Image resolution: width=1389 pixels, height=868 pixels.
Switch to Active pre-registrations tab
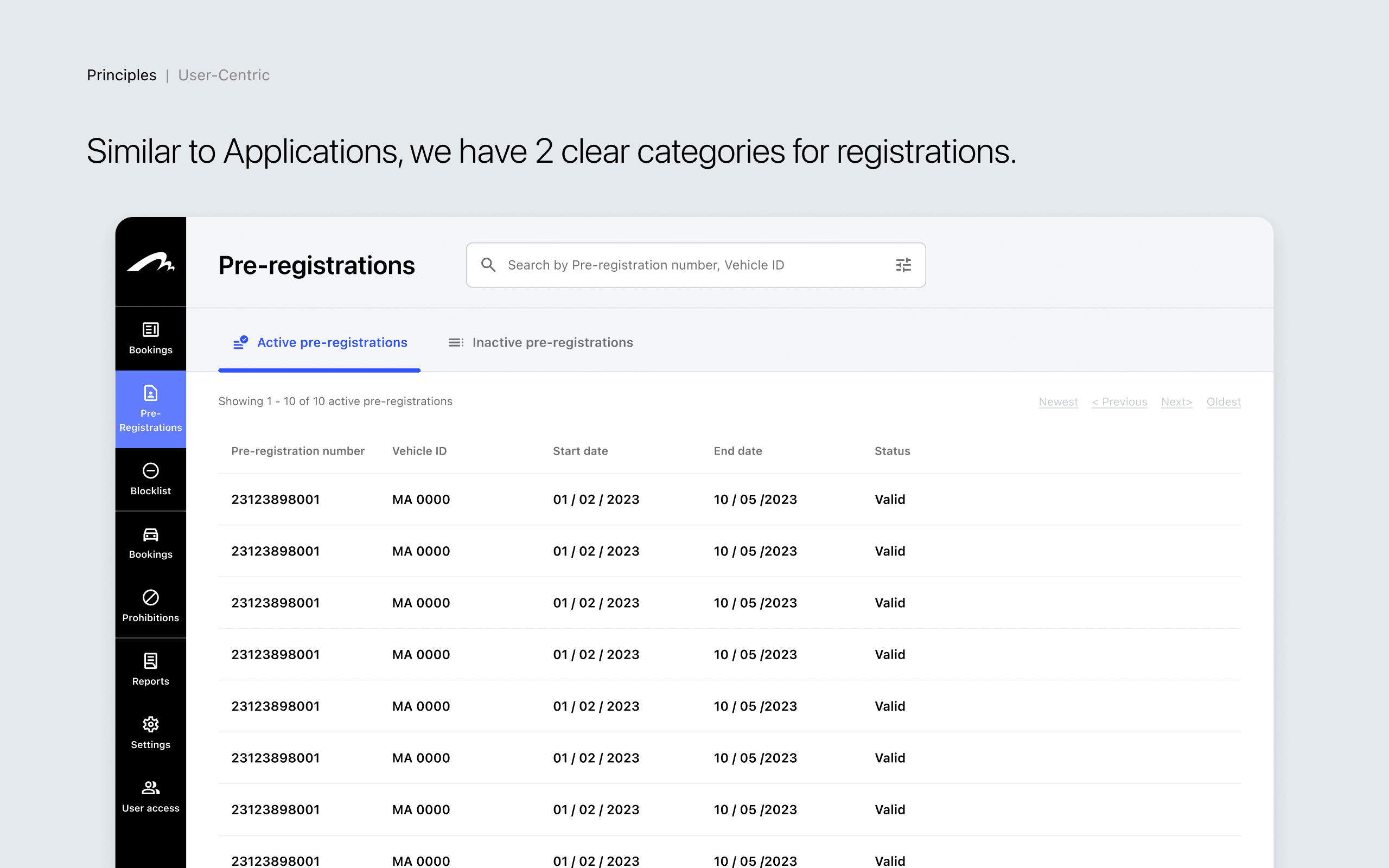320,343
